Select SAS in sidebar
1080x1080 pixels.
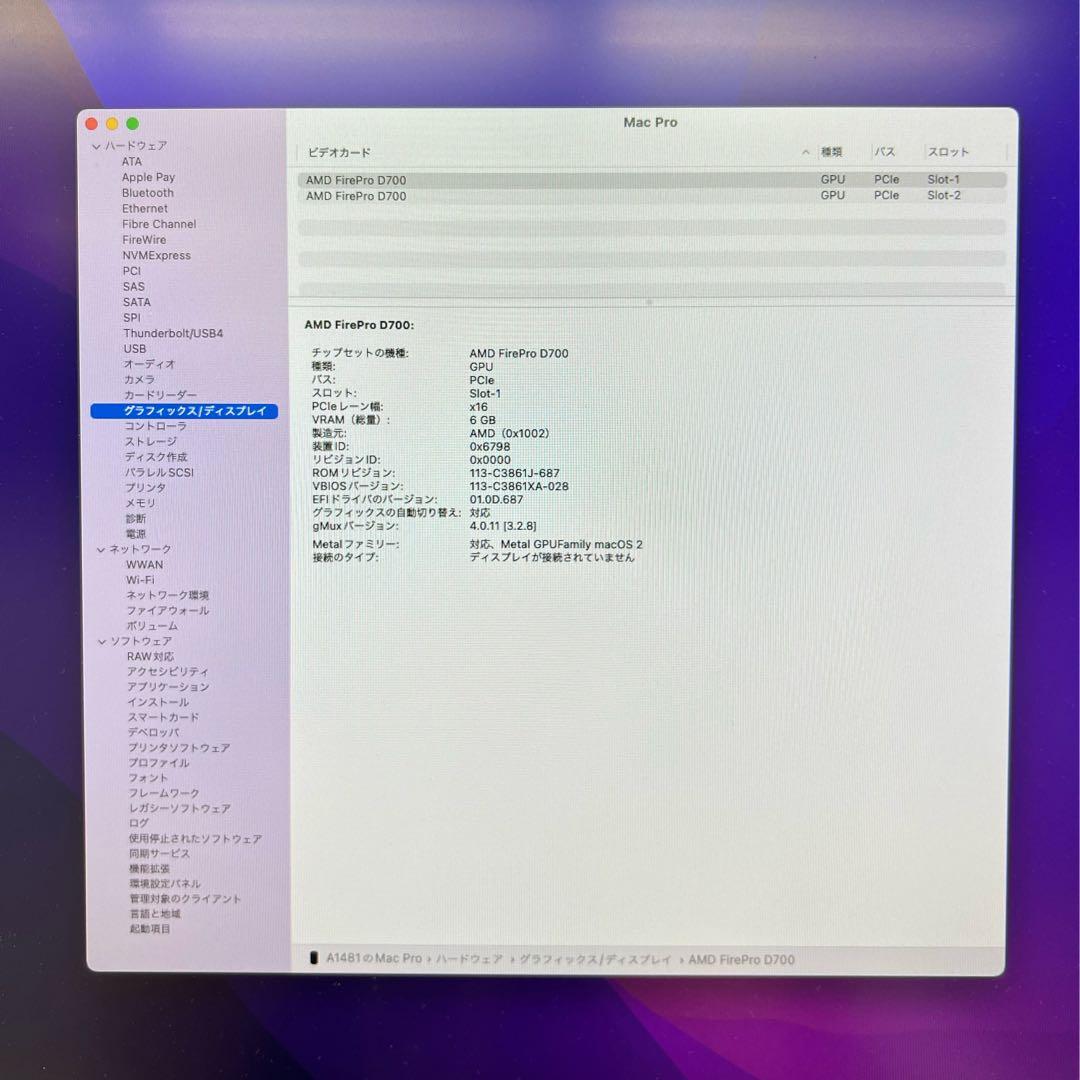click(x=134, y=287)
